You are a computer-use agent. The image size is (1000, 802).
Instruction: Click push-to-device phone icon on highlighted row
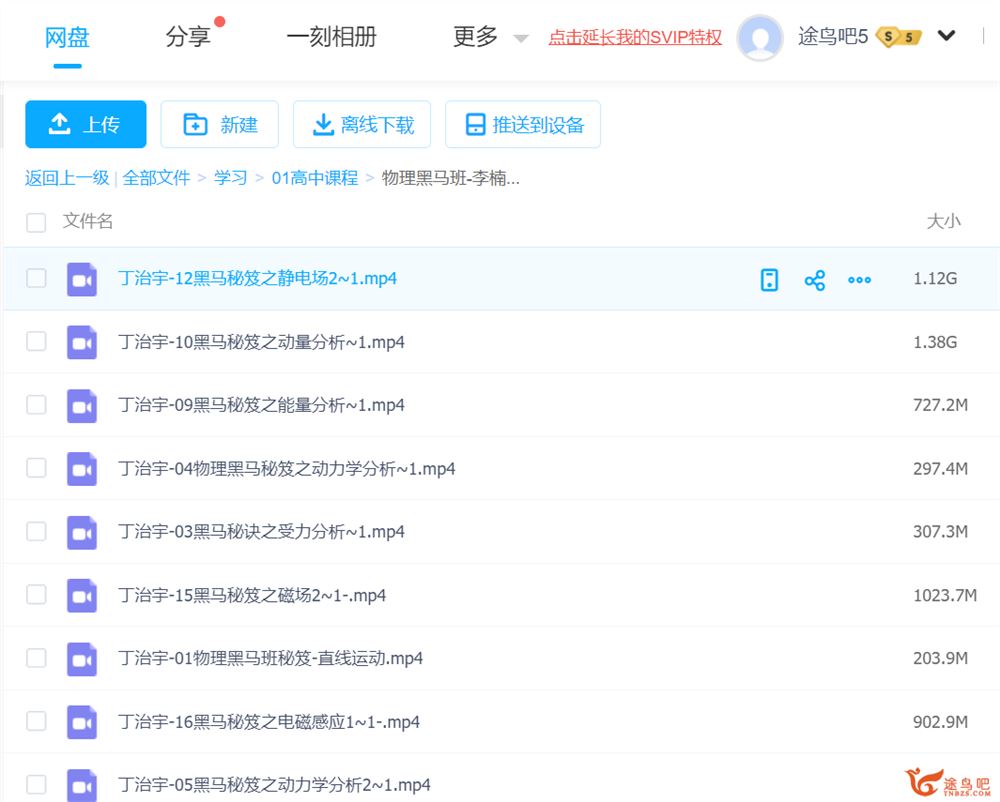click(x=769, y=280)
